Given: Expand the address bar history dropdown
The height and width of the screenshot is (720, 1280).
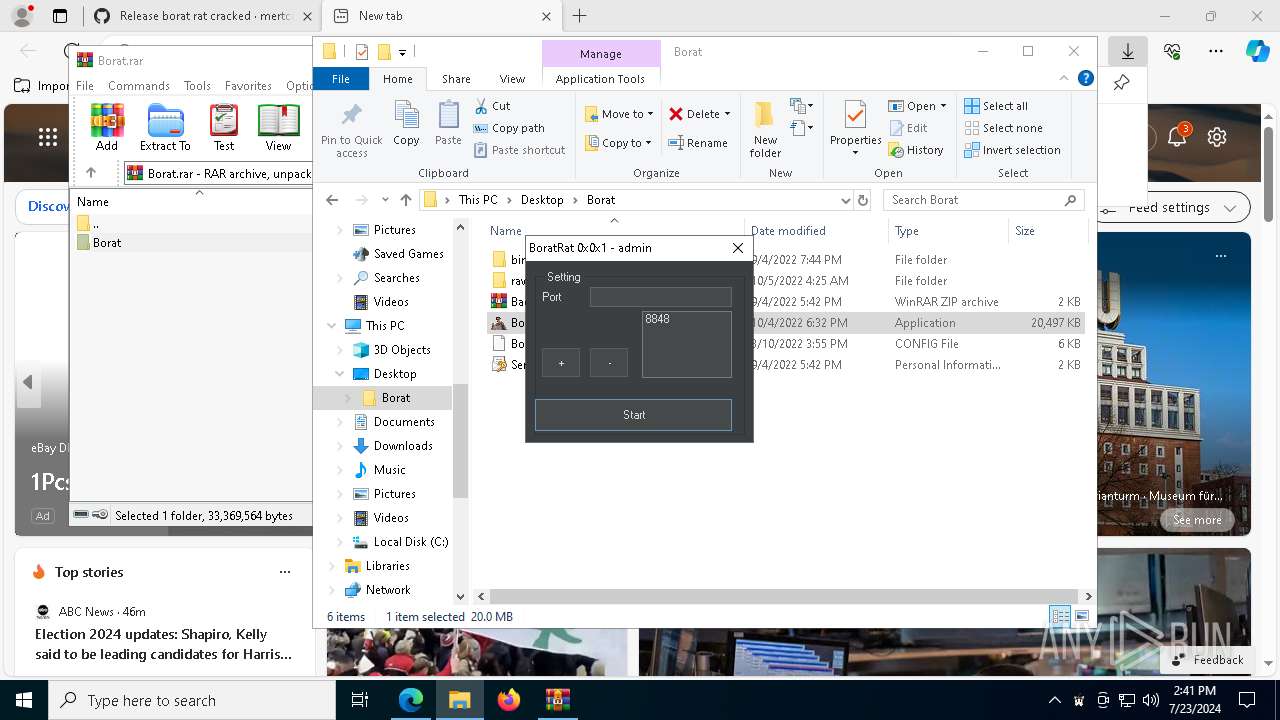Looking at the screenshot, I should (x=846, y=200).
